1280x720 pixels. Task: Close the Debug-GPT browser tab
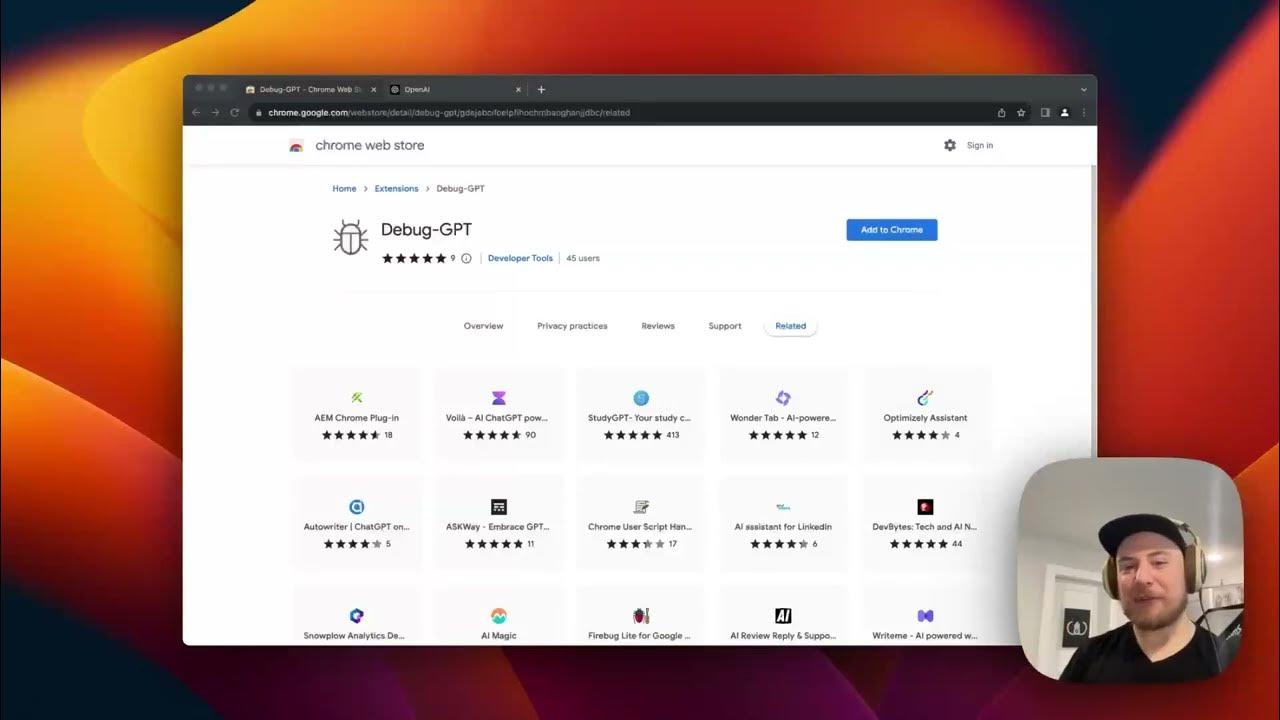(x=373, y=89)
